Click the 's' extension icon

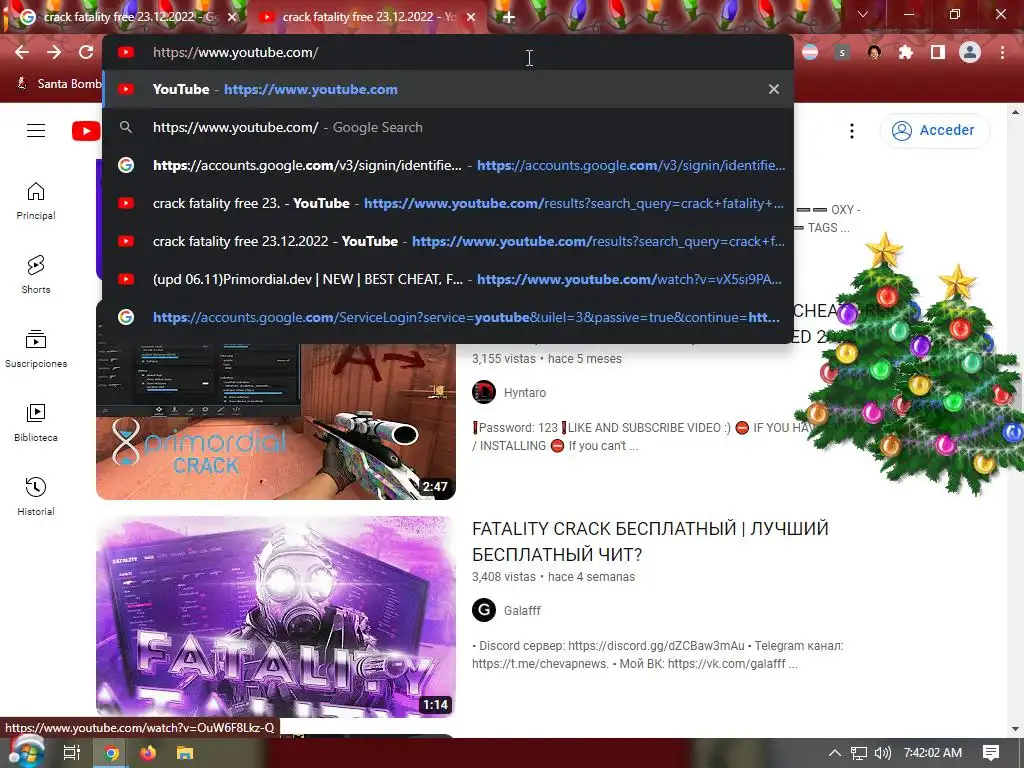[x=842, y=52]
